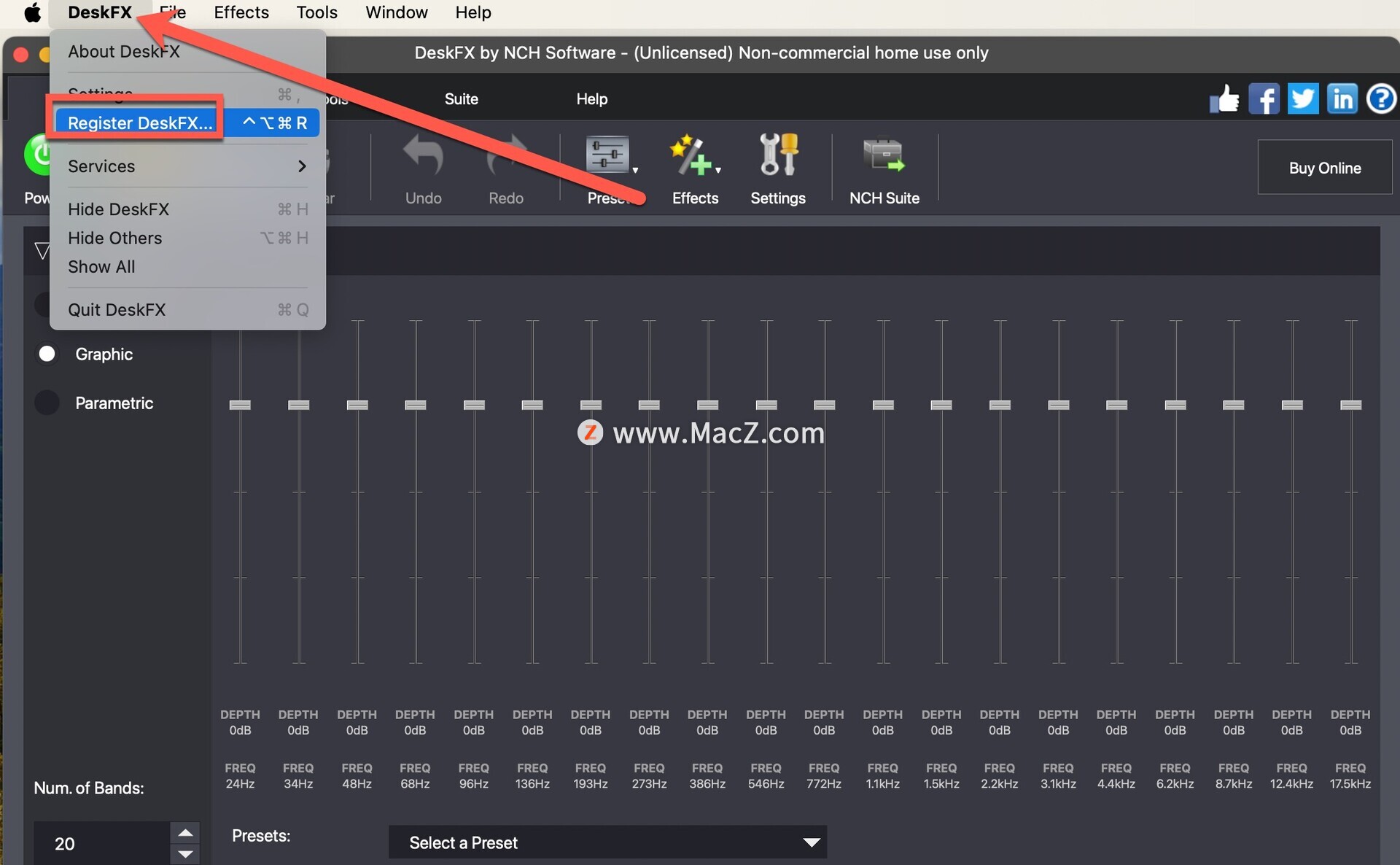
Task: Launch the NCH Suite toolbox icon
Action: point(884,156)
